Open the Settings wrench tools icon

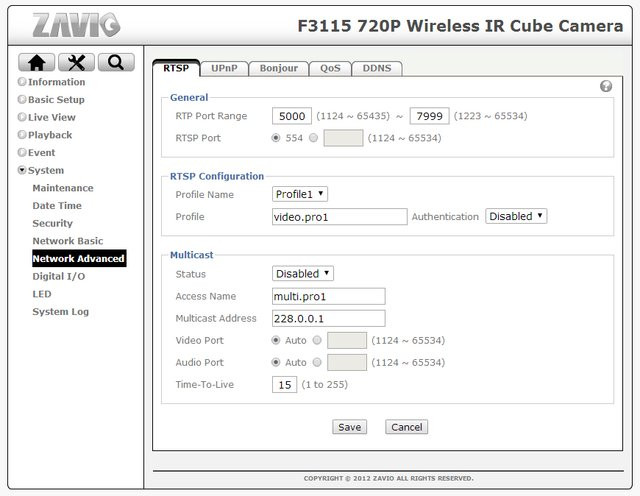76,62
